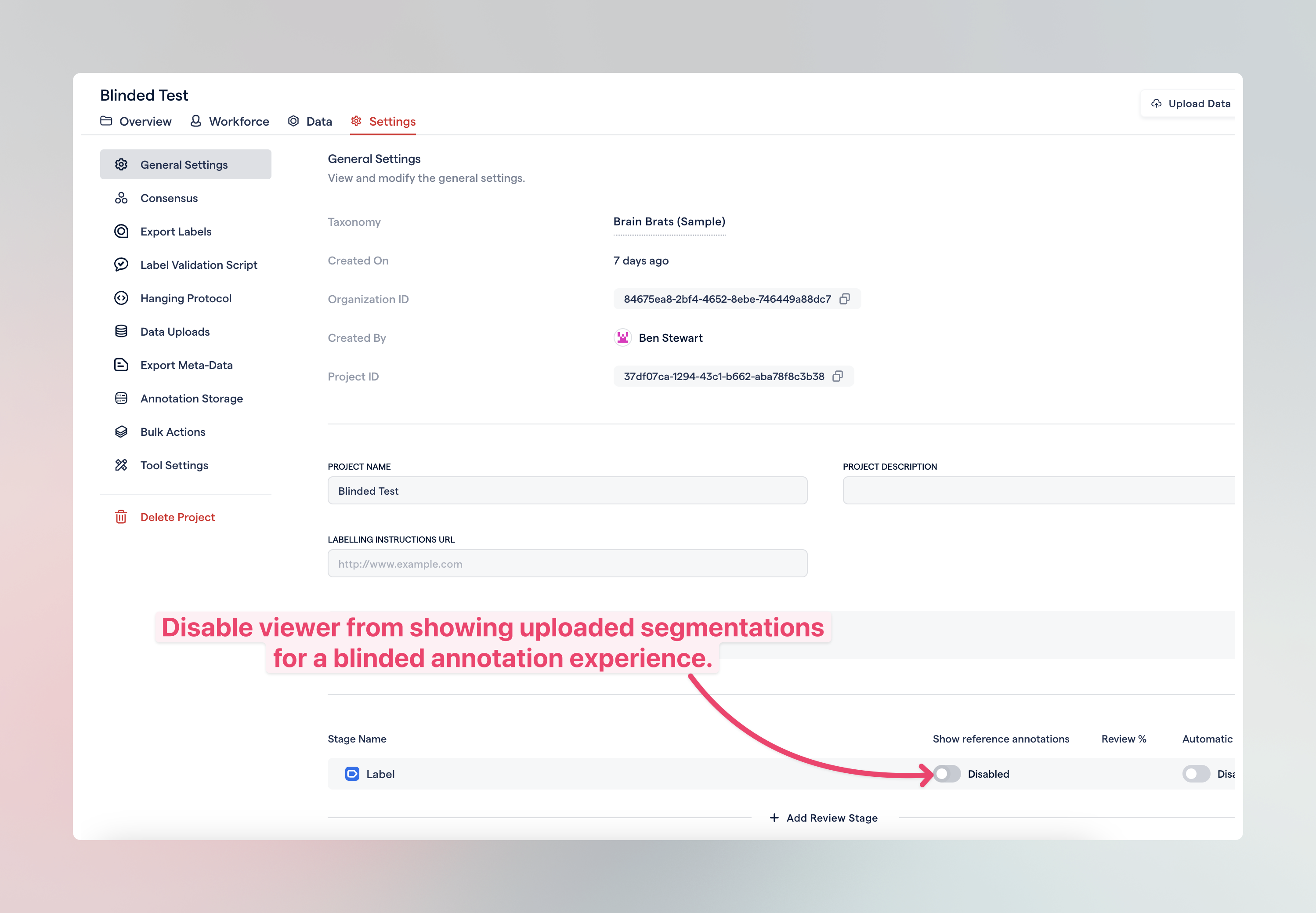This screenshot has height=913, width=1316.
Task: Click the Bulk Actions layers icon
Action: [x=121, y=431]
